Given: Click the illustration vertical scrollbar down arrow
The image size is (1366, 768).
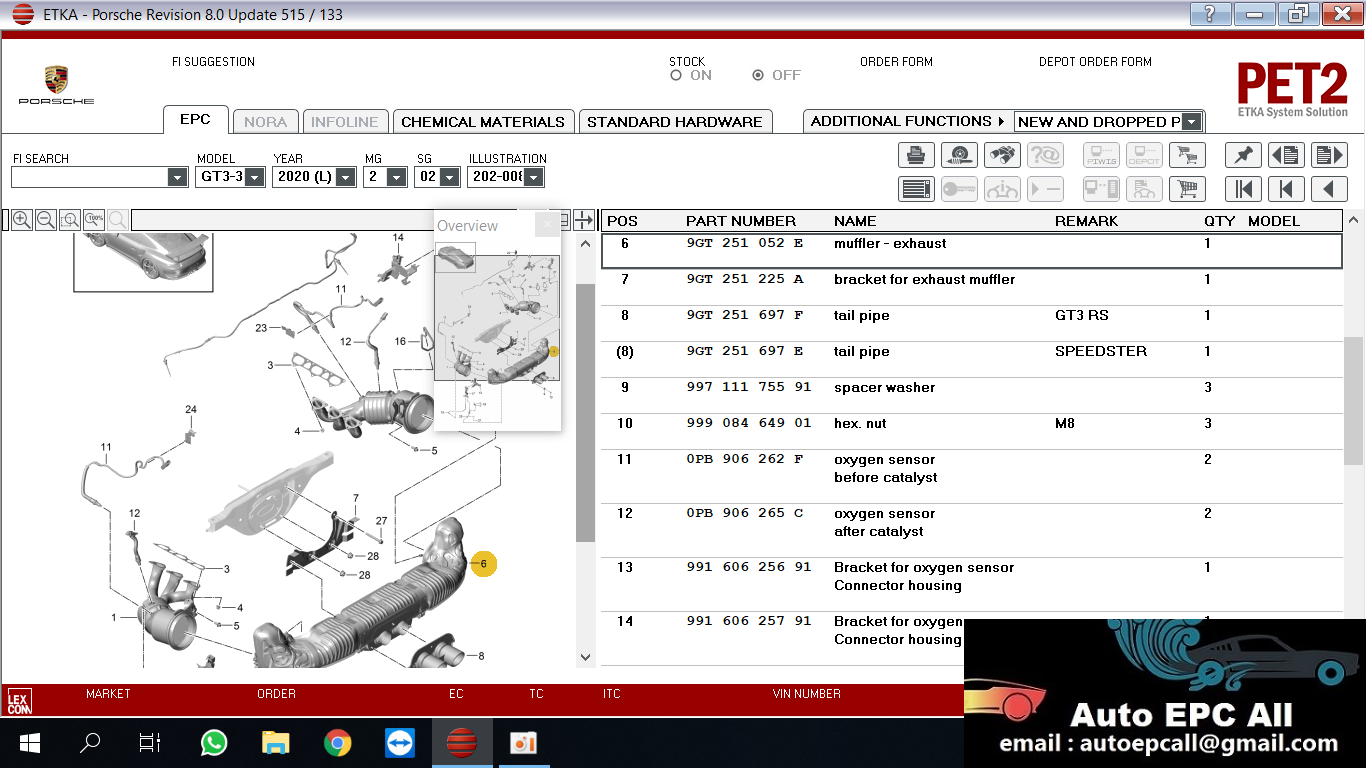Looking at the screenshot, I should pos(585,657).
